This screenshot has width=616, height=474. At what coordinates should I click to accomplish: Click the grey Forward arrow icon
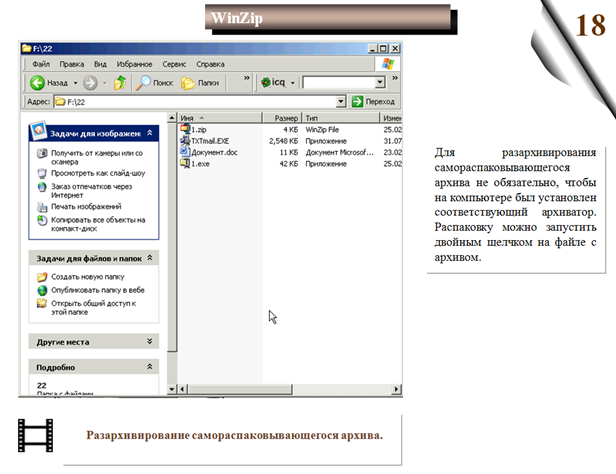90,83
